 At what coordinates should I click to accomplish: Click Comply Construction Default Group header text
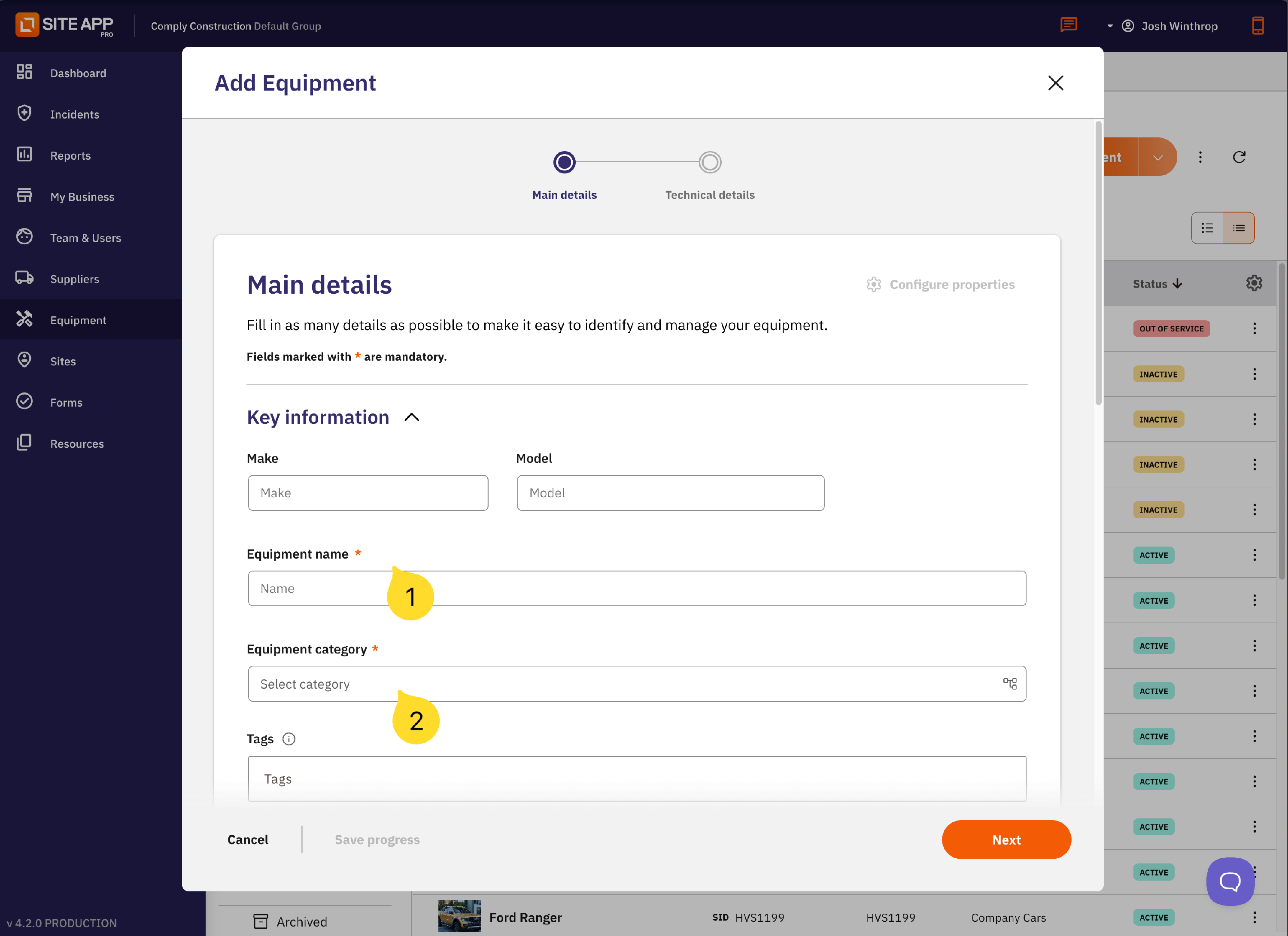click(x=236, y=26)
